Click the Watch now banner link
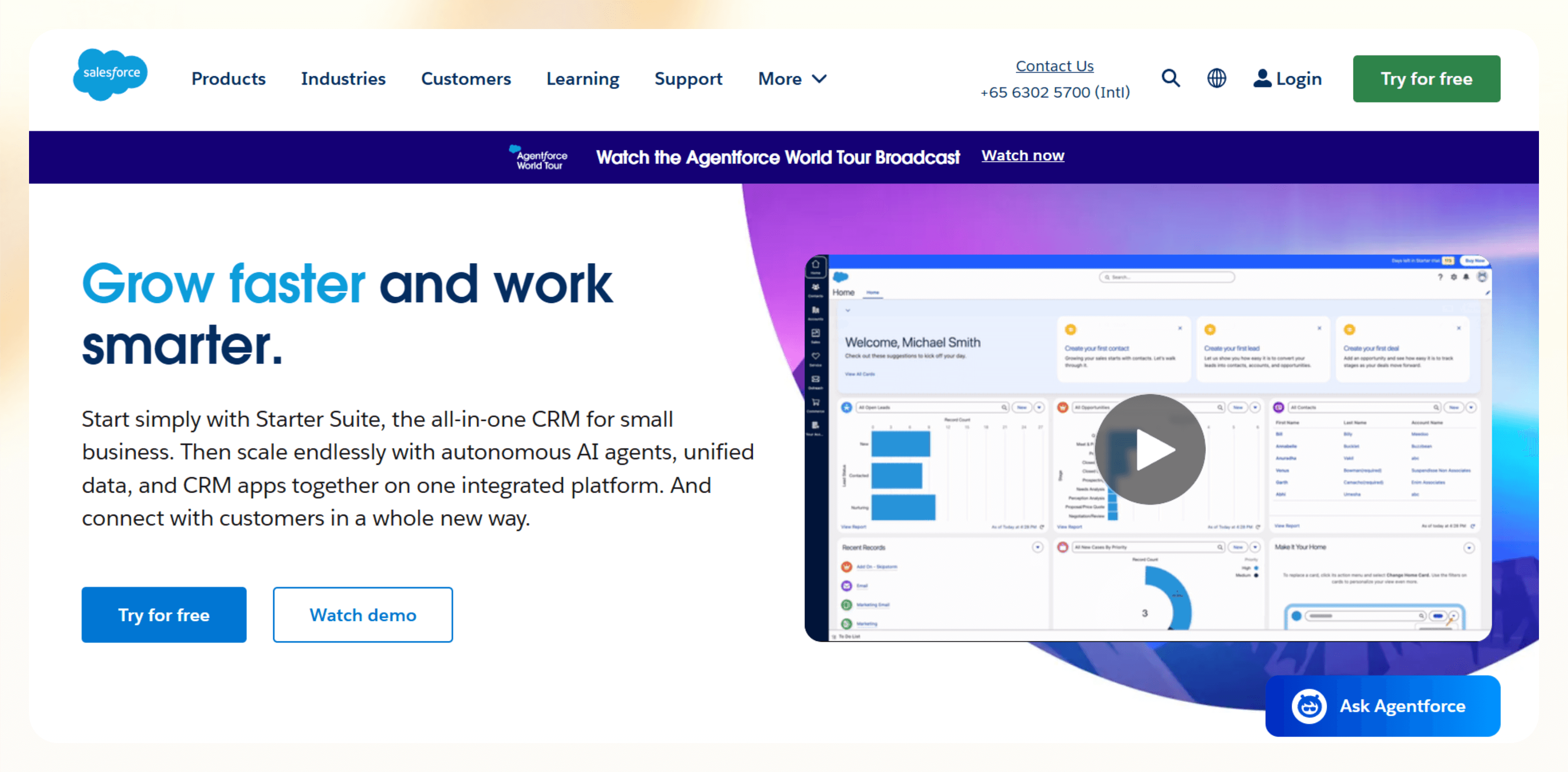This screenshot has height=772, width=1568. (1023, 156)
